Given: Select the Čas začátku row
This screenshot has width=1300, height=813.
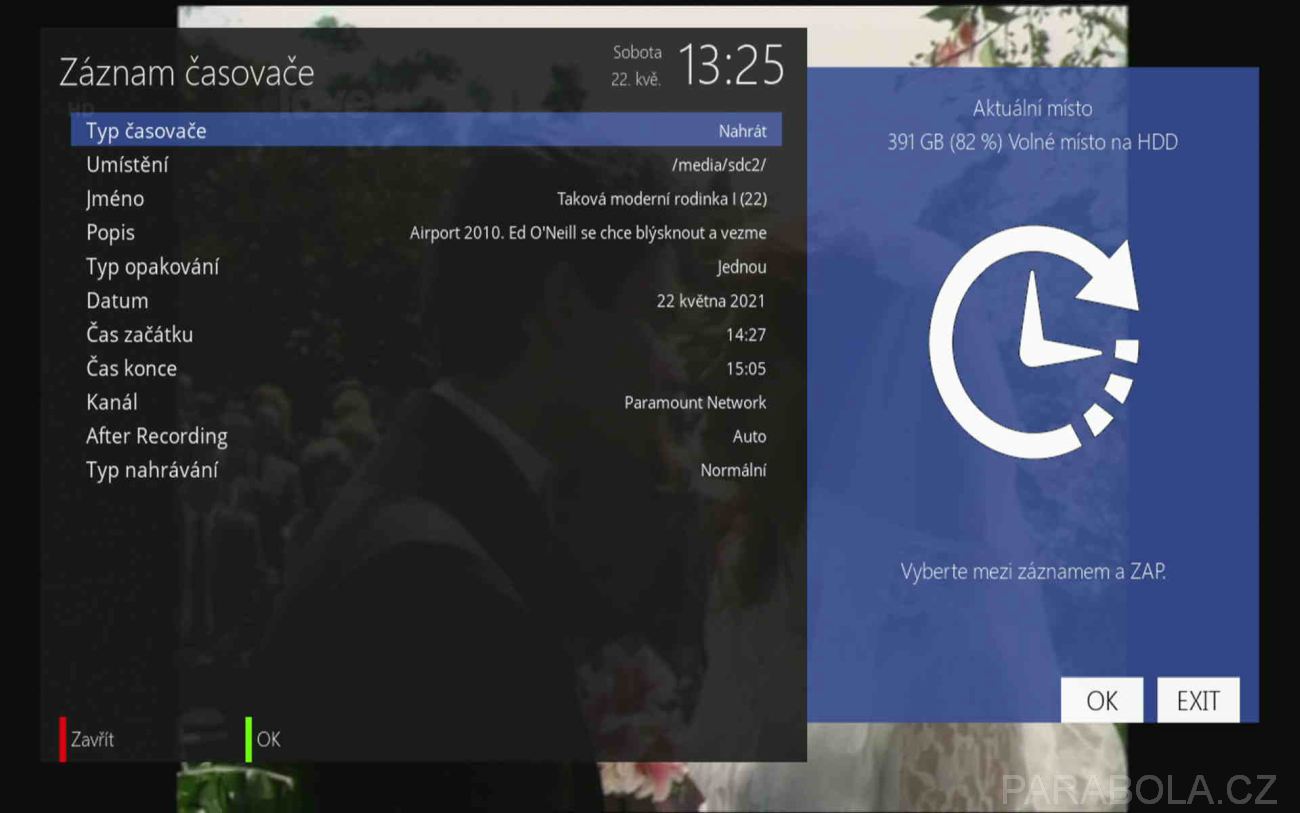Looking at the screenshot, I should pyautogui.click(x=426, y=335).
